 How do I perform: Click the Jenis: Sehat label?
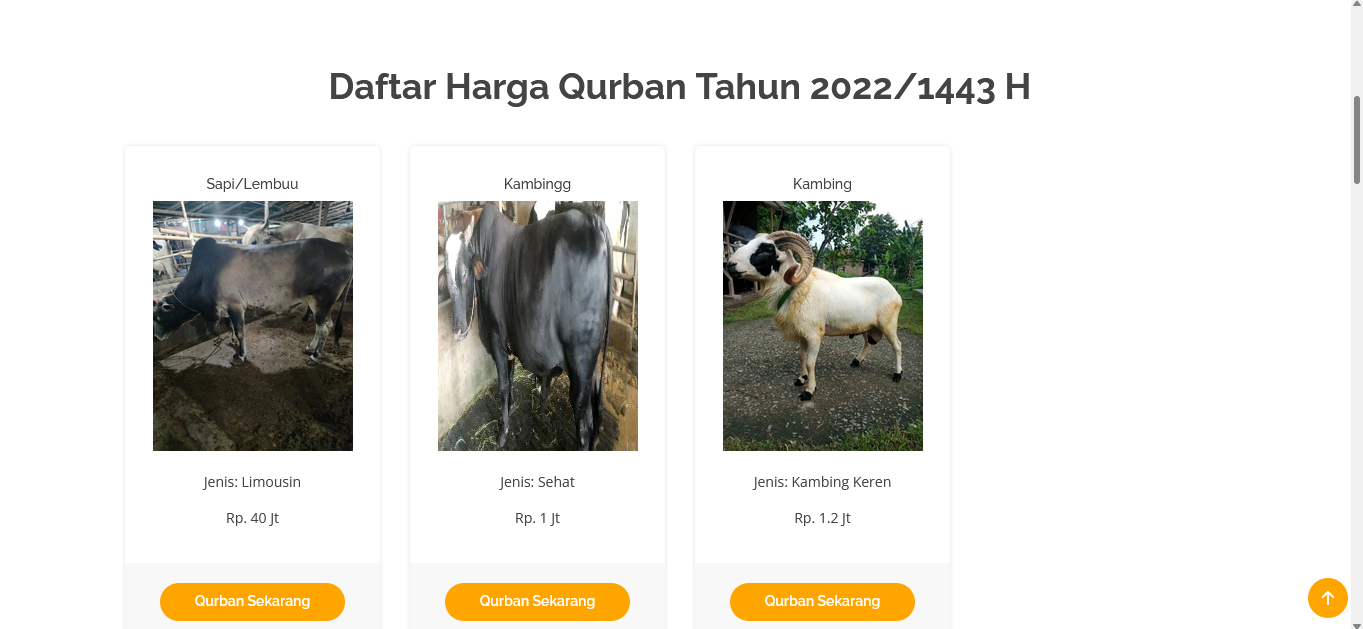pyautogui.click(x=537, y=482)
